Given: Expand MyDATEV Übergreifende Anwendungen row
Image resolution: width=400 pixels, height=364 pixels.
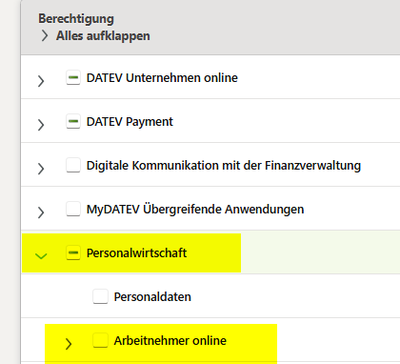Looking at the screenshot, I should point(41,212).
